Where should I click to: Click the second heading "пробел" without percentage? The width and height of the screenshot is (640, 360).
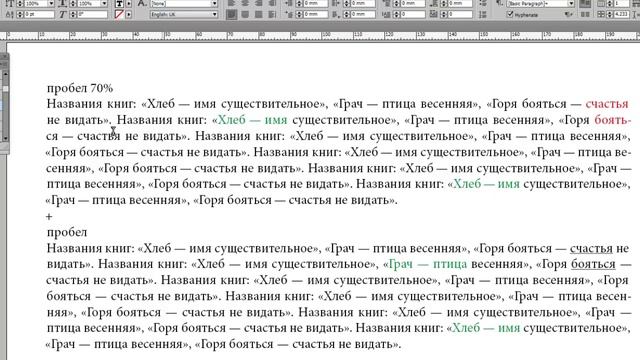click(x=67, y=232)
